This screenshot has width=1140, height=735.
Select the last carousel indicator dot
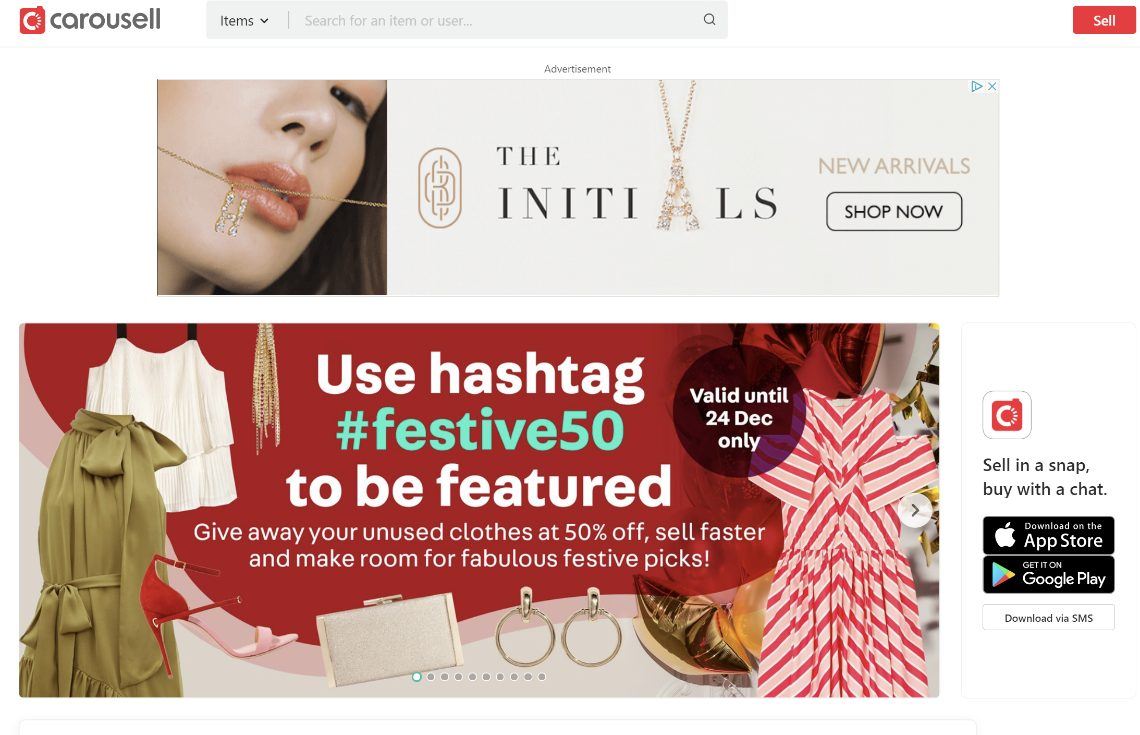point(542,677)
